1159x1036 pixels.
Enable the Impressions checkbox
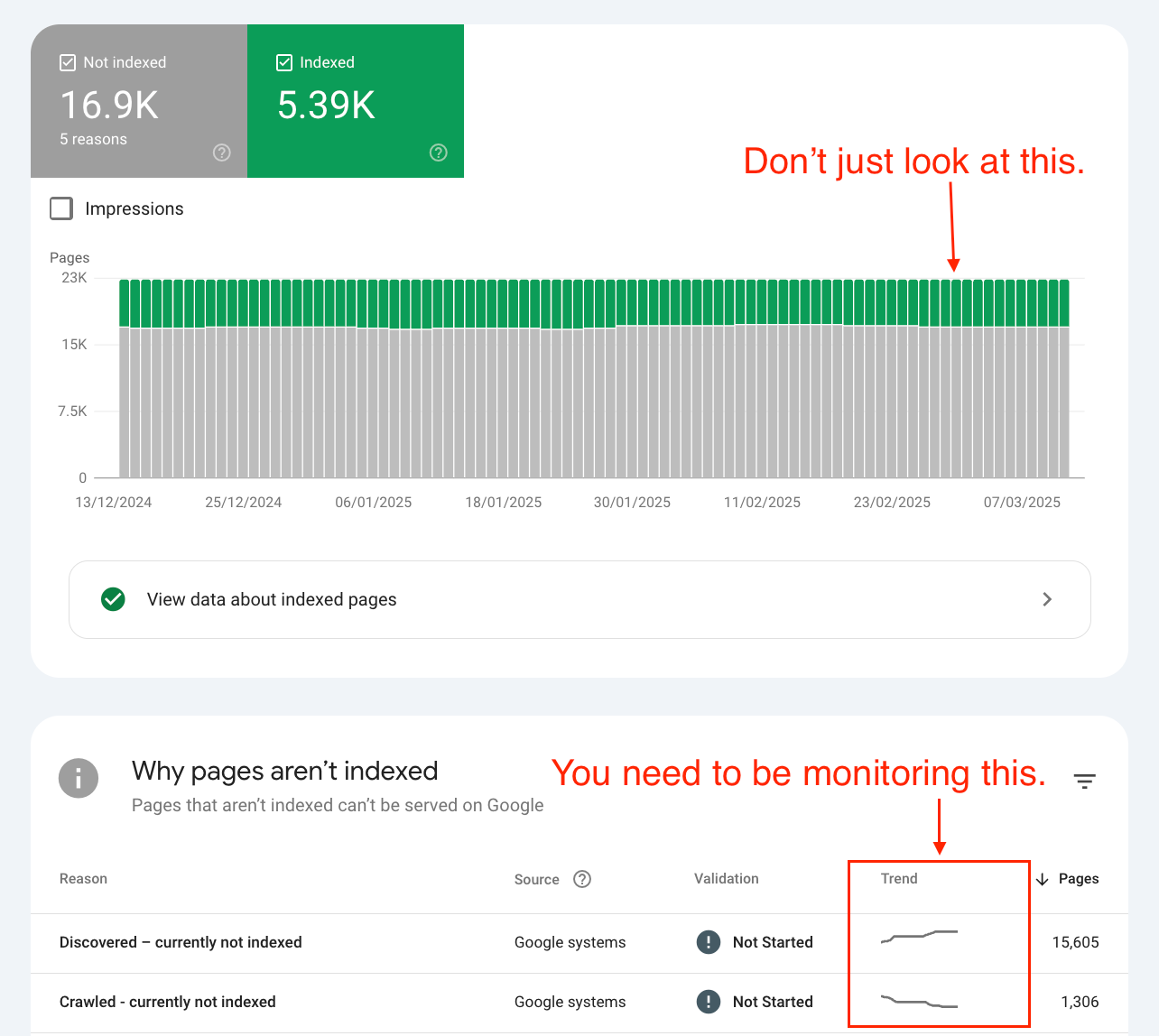61,208
